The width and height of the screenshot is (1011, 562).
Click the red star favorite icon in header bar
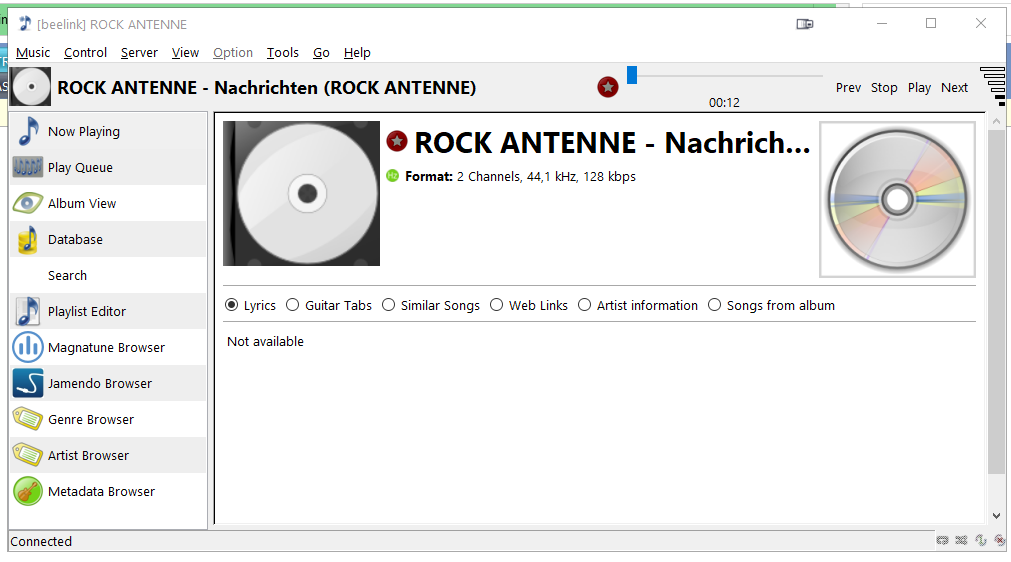607,86
